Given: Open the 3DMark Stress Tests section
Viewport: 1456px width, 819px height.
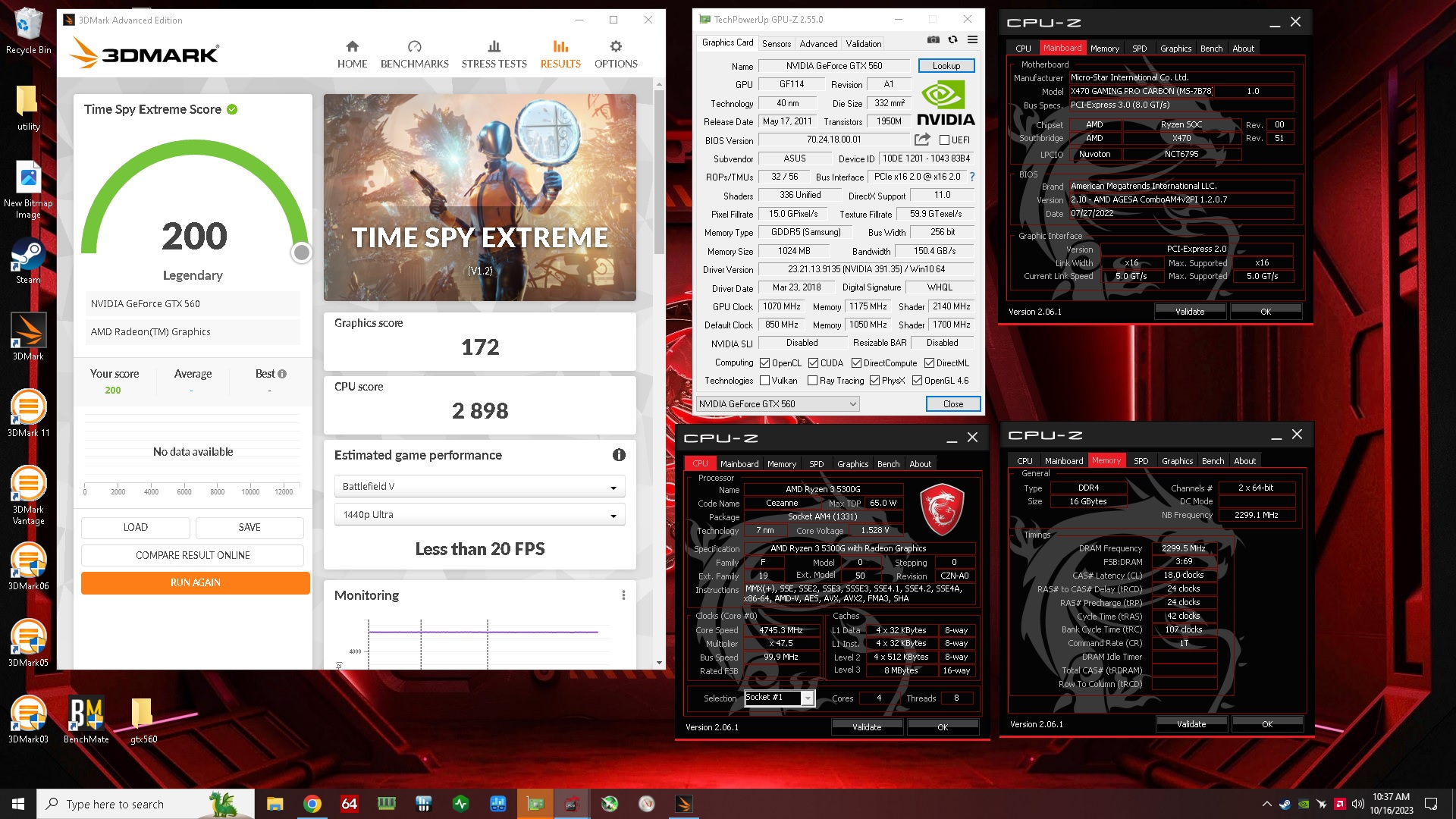Looking at the screenshot, I should (494, 55).
